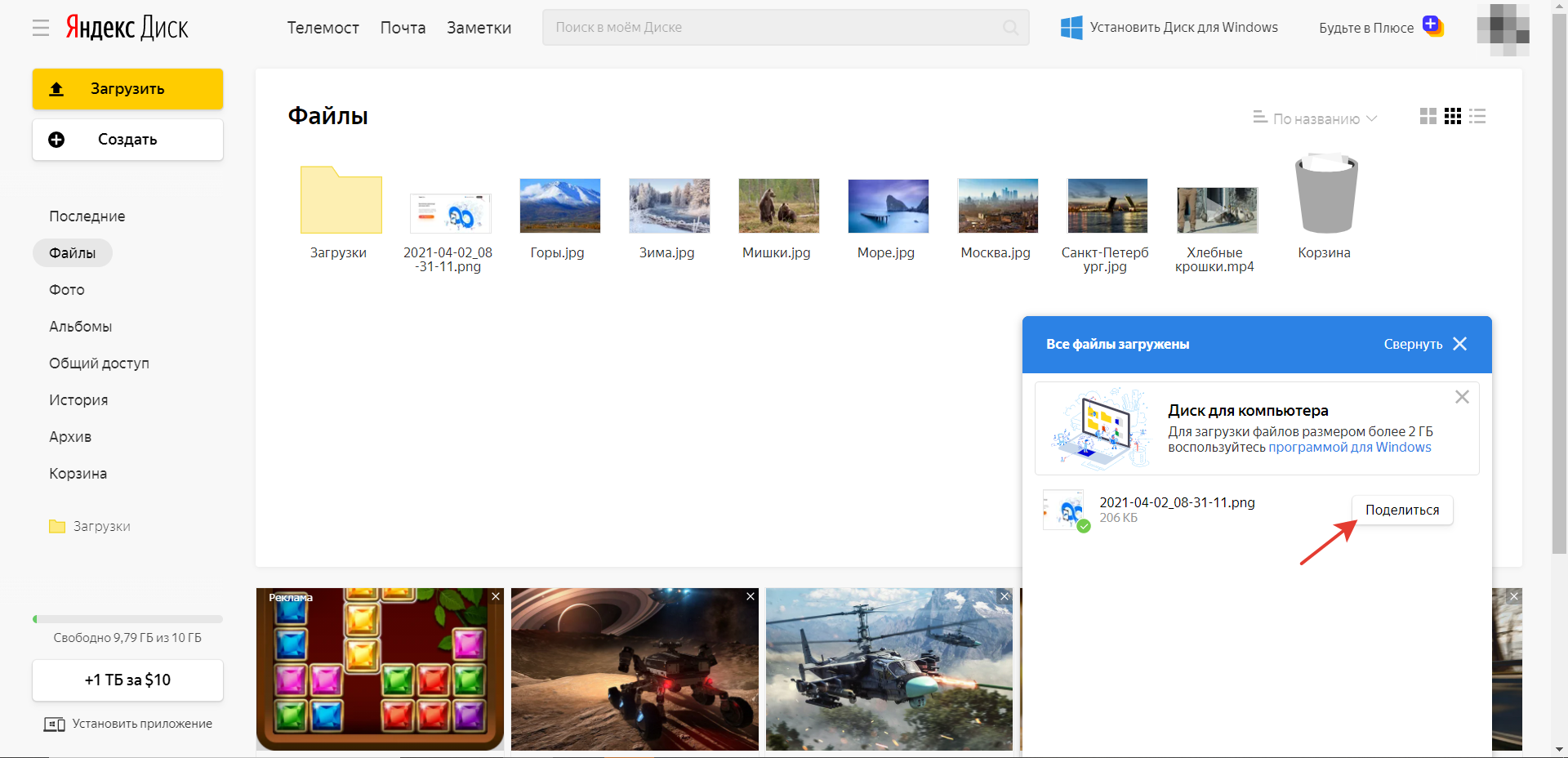Open the hamburger menu next to Yandex Disk logo
The height and width of the screenshot is (758, 1568).
[x=41, y=28]
